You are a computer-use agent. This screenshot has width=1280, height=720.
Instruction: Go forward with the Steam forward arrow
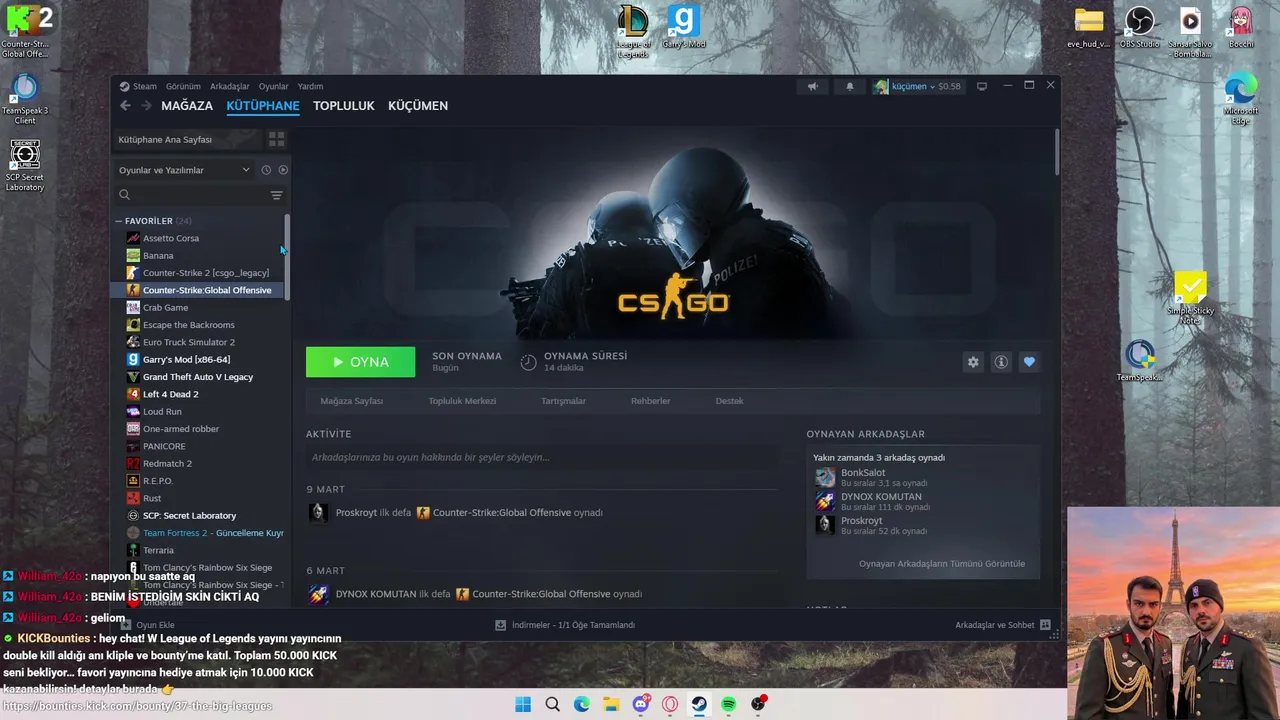point(146,106)
